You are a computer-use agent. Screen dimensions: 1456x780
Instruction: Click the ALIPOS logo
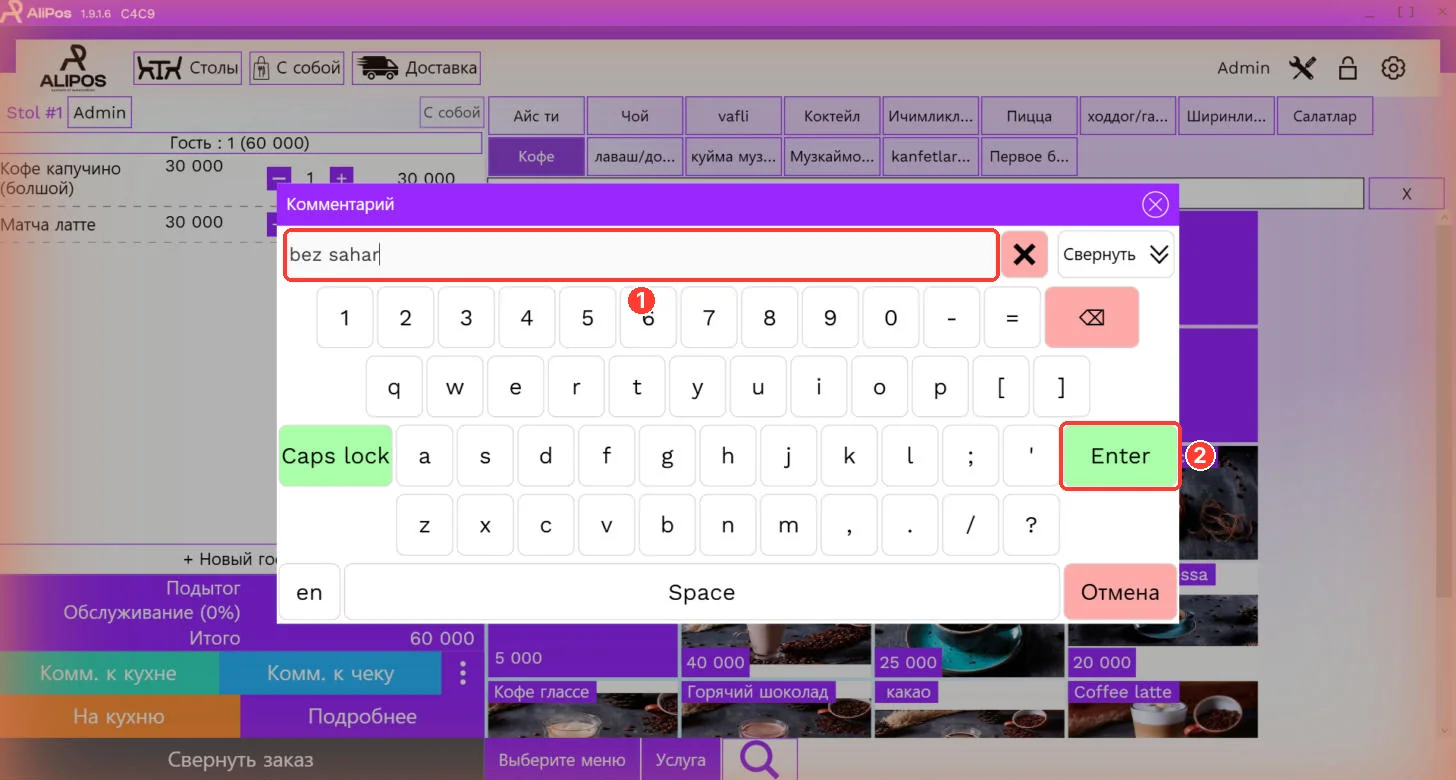coord(73,67)
